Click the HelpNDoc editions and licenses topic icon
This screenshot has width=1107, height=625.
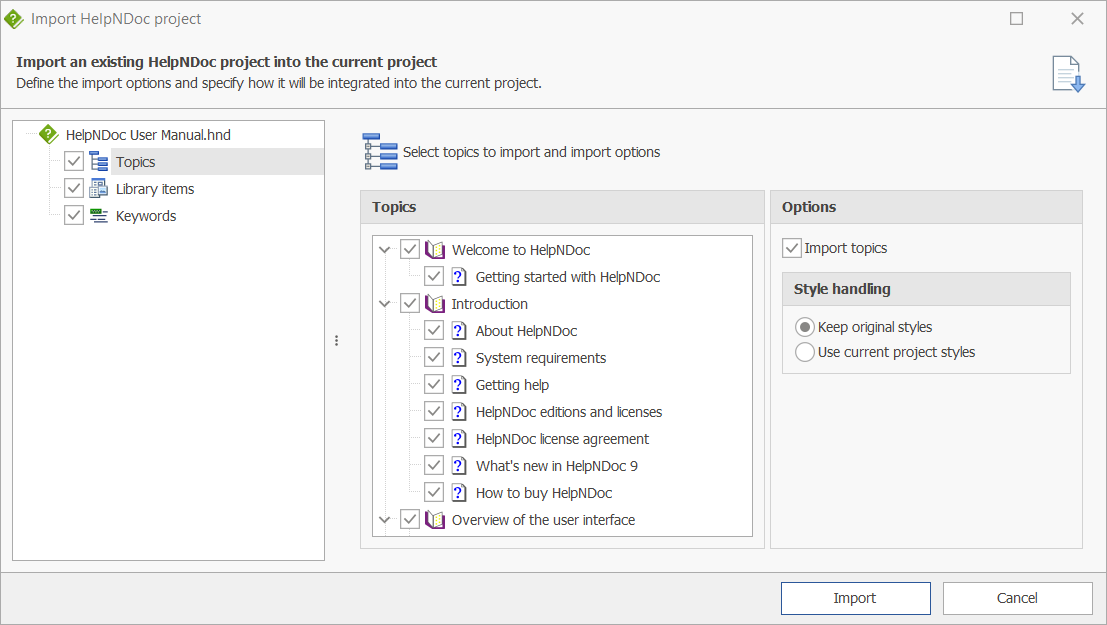(x=459, y=411)
